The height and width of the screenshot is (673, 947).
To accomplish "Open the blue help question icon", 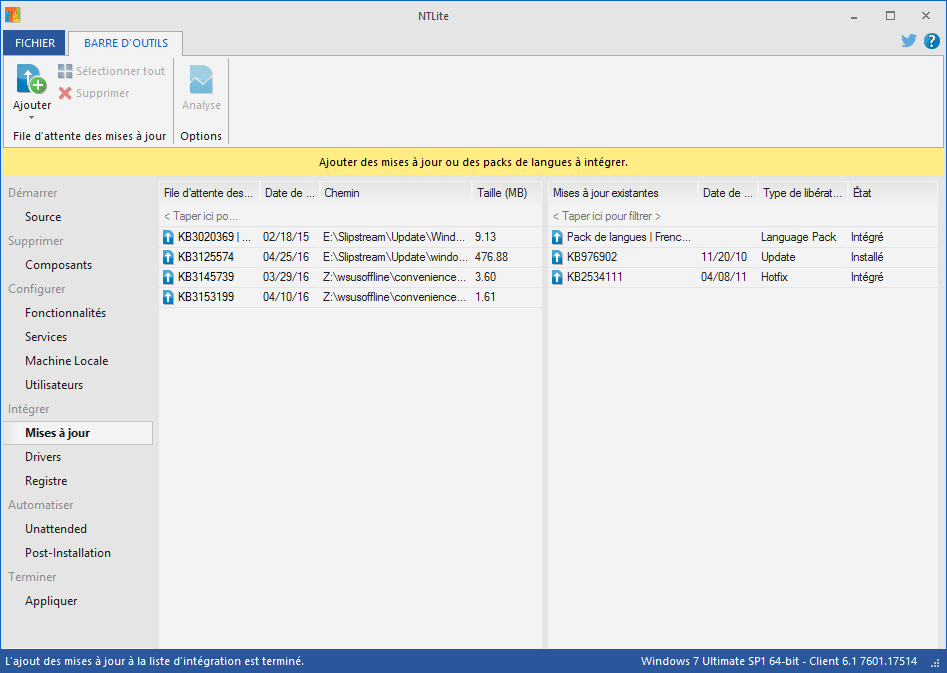I will click(932, 41).
